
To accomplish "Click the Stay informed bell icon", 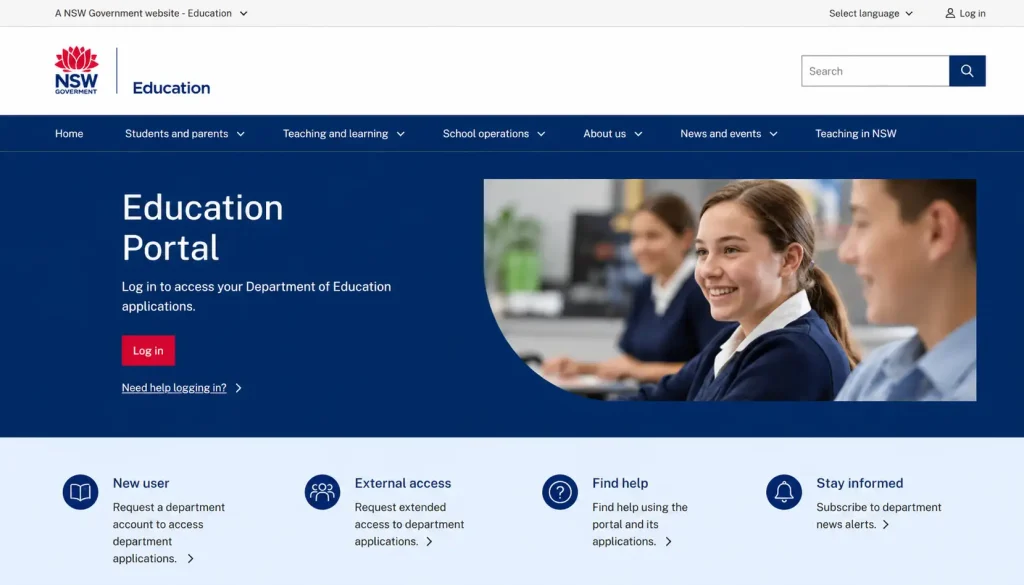I will (x=784, y=492).
